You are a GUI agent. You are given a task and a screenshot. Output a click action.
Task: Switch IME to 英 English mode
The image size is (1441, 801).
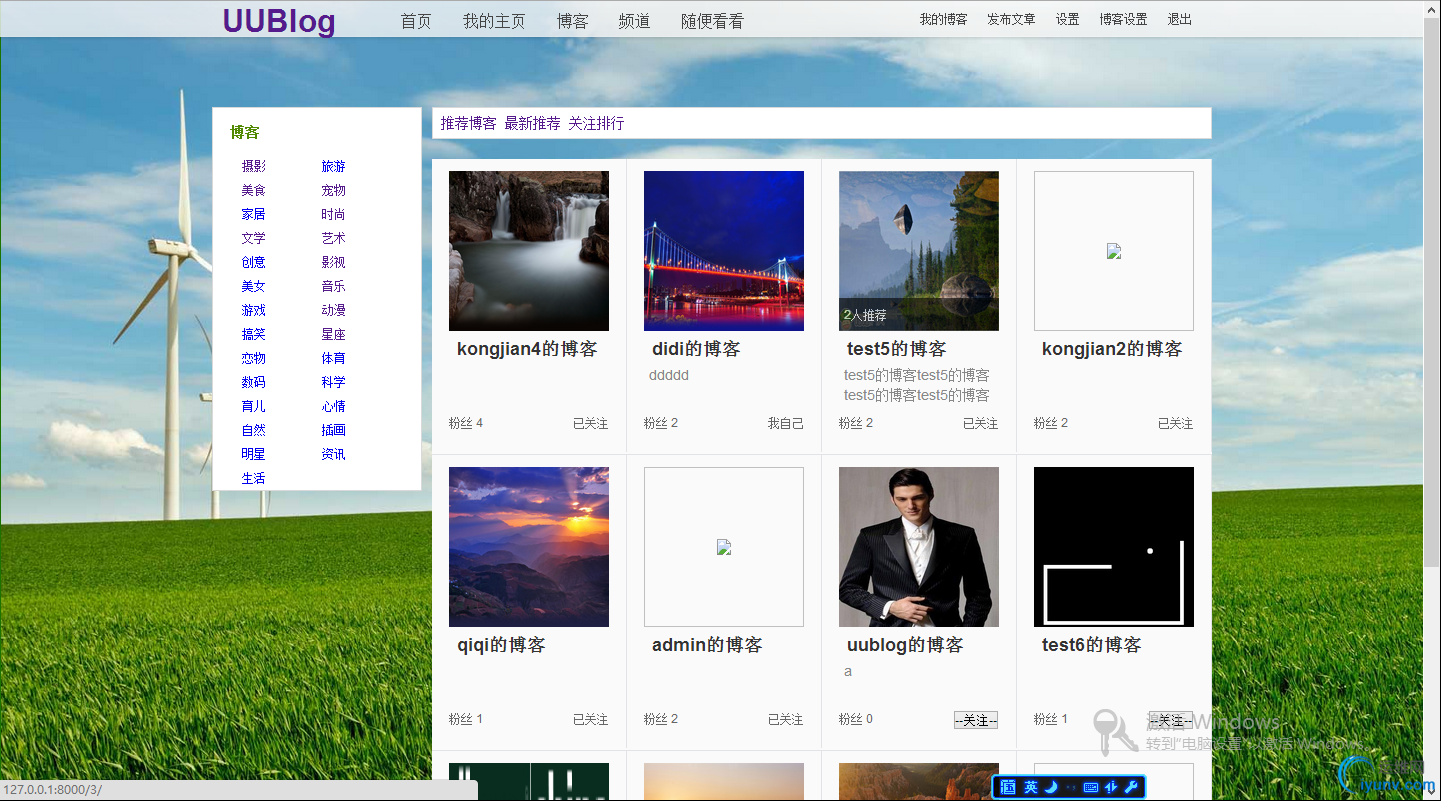click(x=1031, y=787)
